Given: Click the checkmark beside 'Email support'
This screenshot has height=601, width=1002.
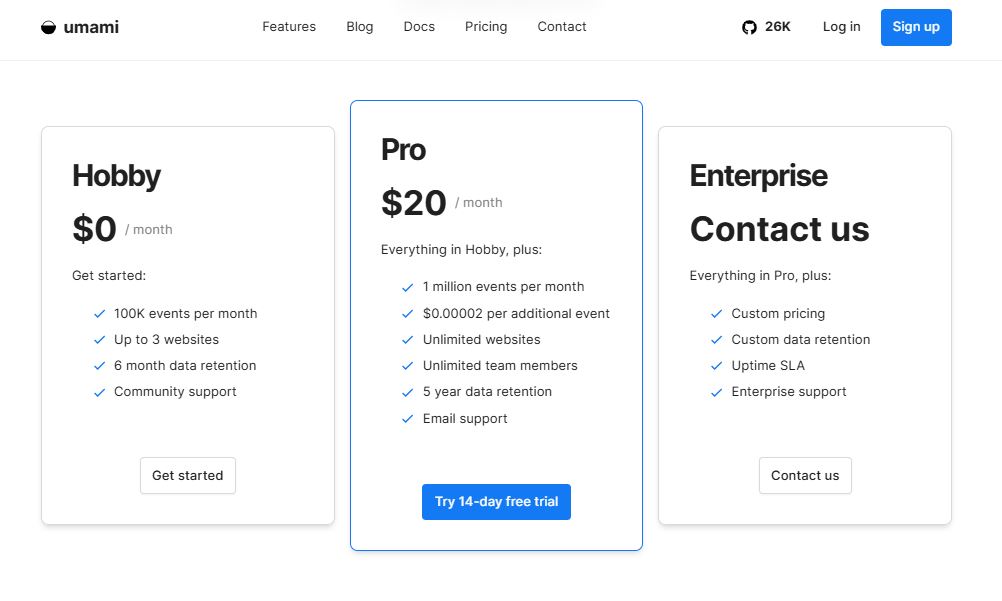Looking at the screenshot, I should pyautogui.click(x=407, y=418).
